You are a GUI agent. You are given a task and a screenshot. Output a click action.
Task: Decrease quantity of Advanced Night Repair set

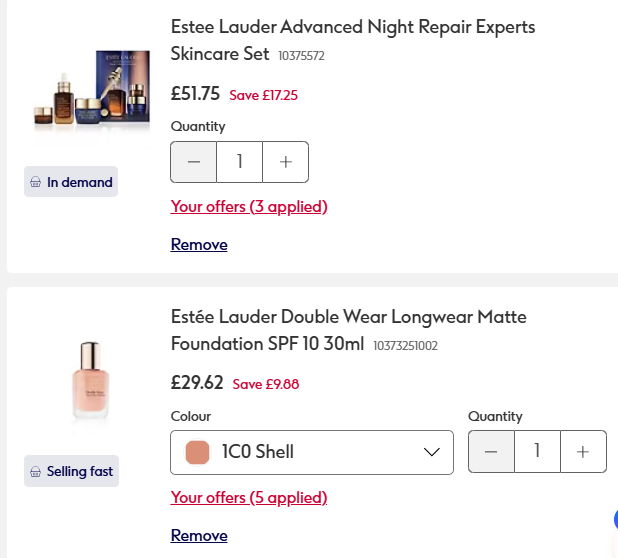(x=194, y=162)
